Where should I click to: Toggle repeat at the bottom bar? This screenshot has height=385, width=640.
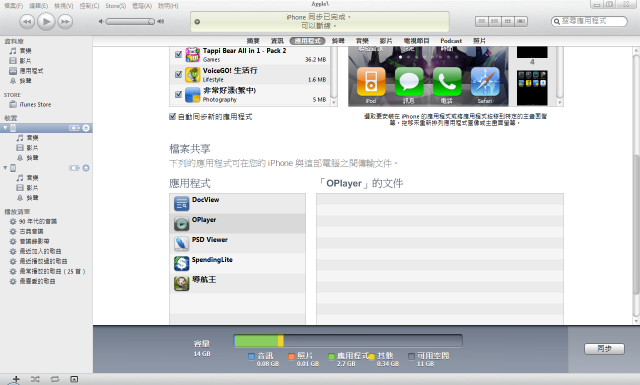pyautogui.click(x=55, y=379)
